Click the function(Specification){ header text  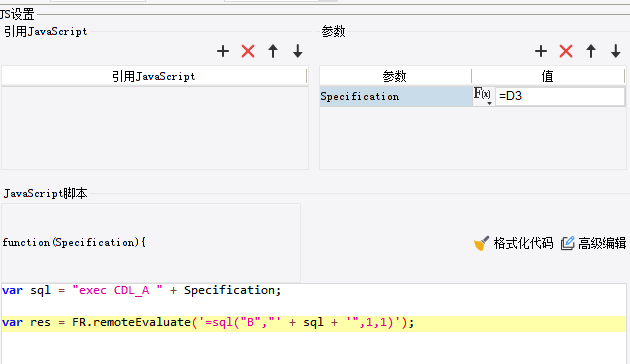tap(74, 242)
